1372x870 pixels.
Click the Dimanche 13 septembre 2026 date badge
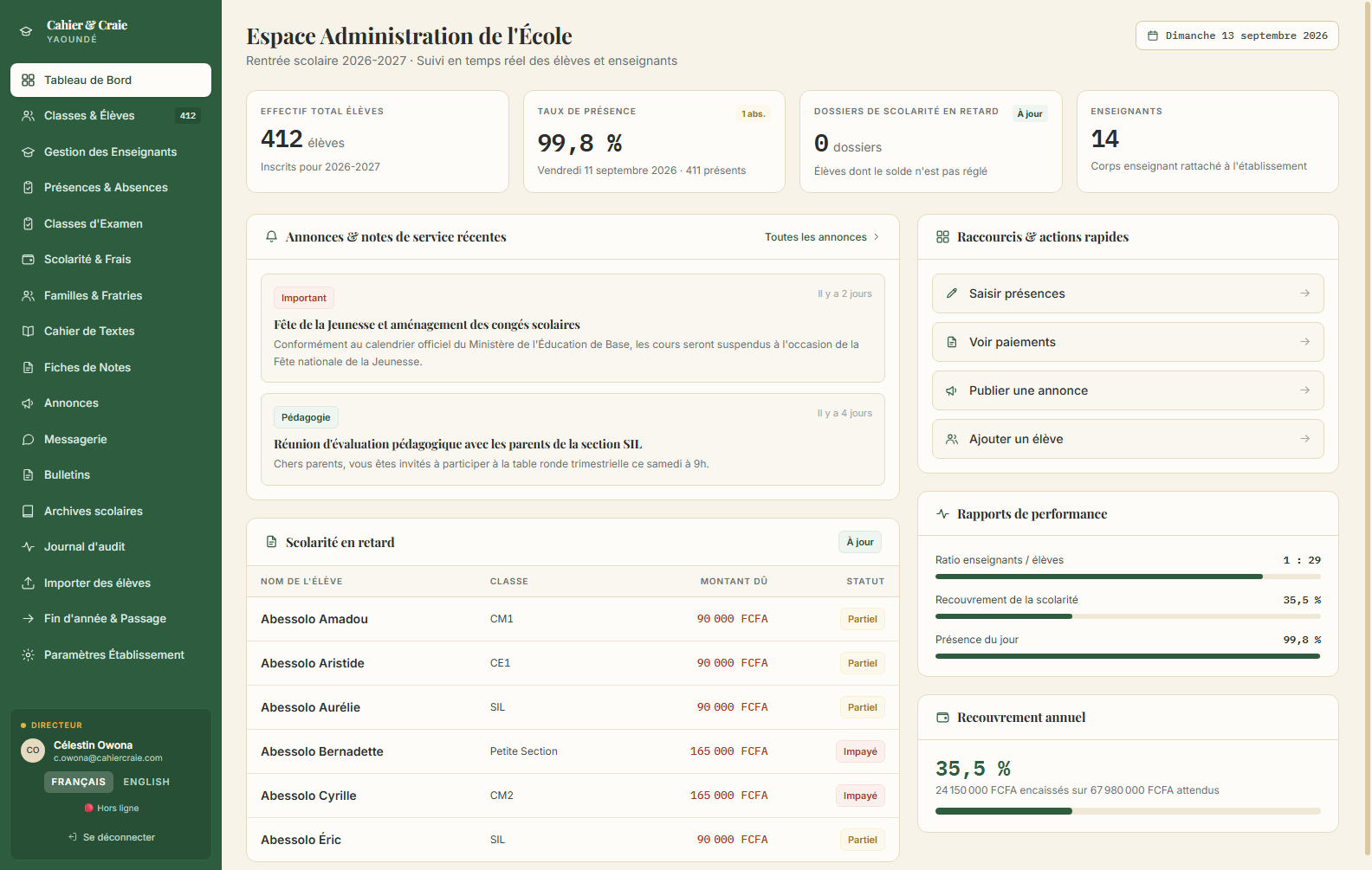pos(1237,35)
